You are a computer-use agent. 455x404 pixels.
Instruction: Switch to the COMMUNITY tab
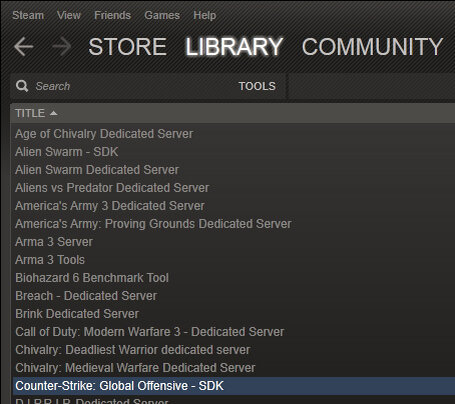point(372,46)
